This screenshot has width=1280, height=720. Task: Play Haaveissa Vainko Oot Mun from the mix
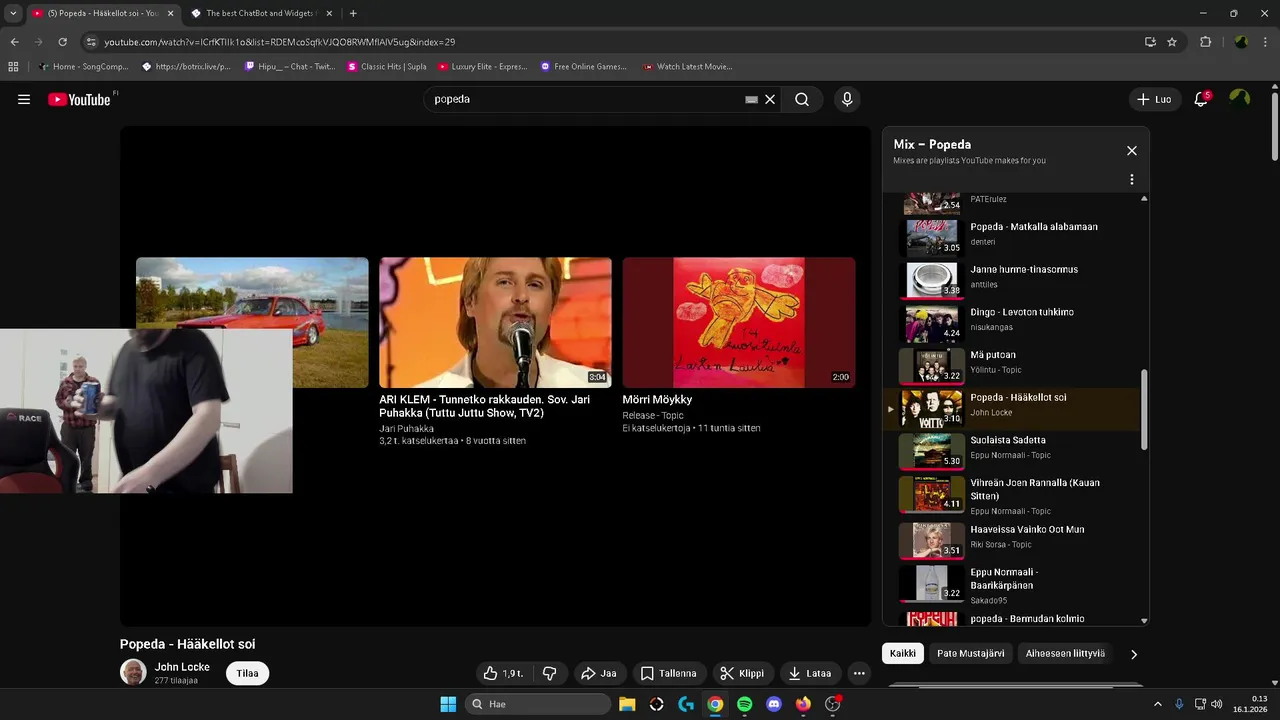coord(1010,540)
